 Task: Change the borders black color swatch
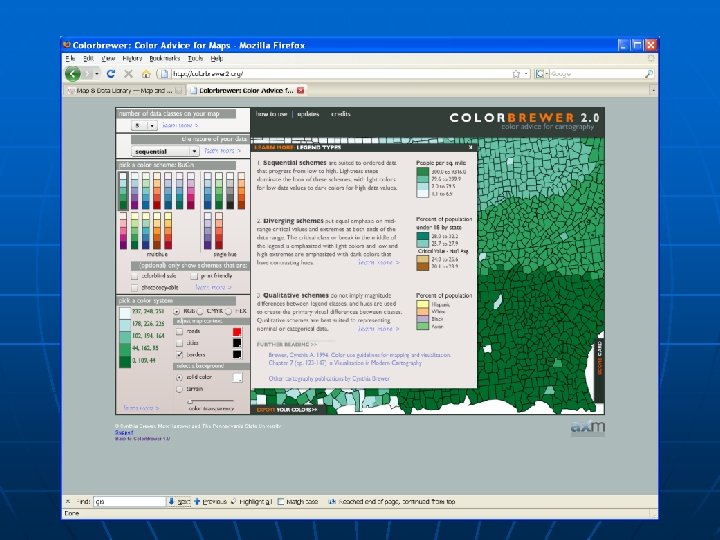[x=237, y=354]
